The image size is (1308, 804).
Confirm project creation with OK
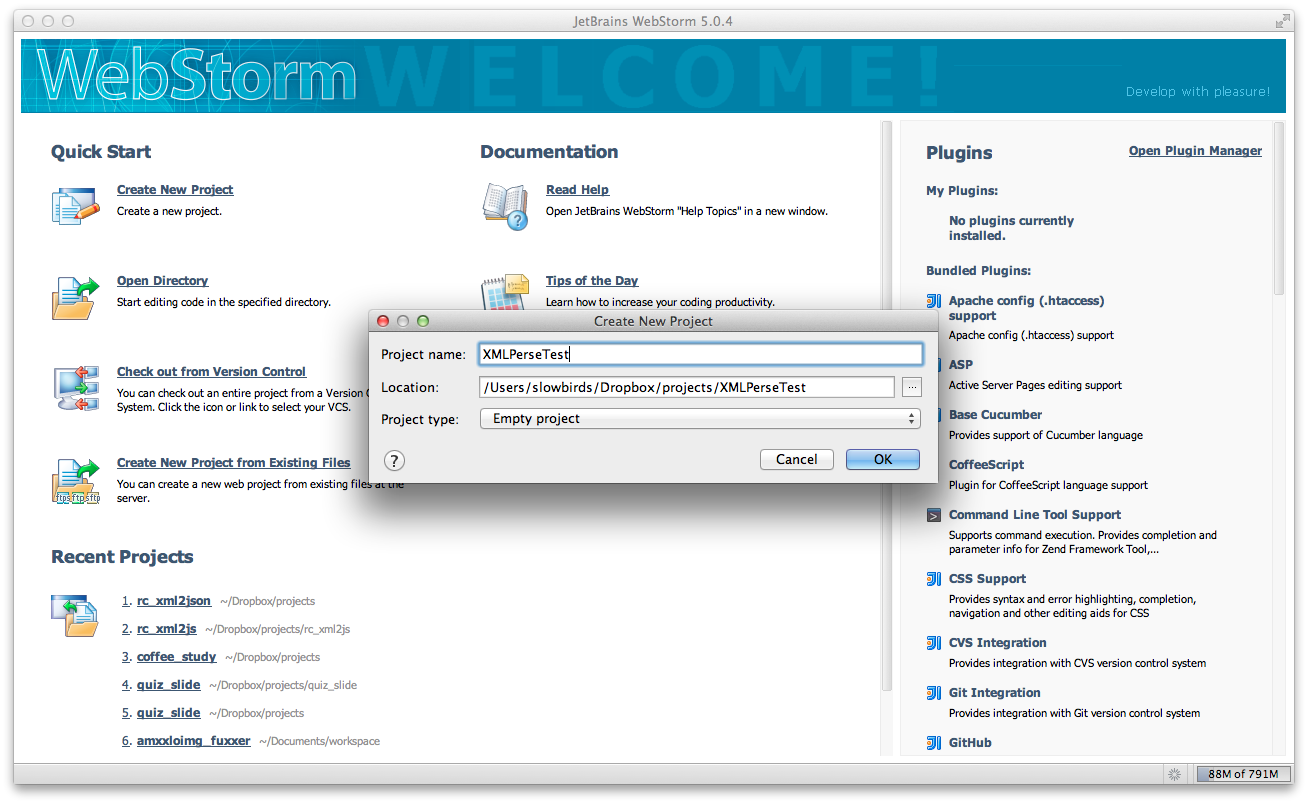pos(882,459)
